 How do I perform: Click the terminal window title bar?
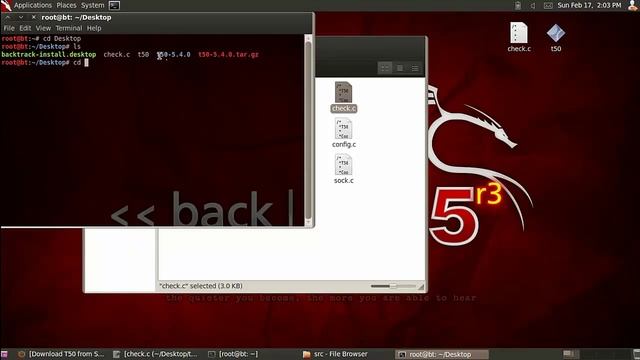[158, 18]
